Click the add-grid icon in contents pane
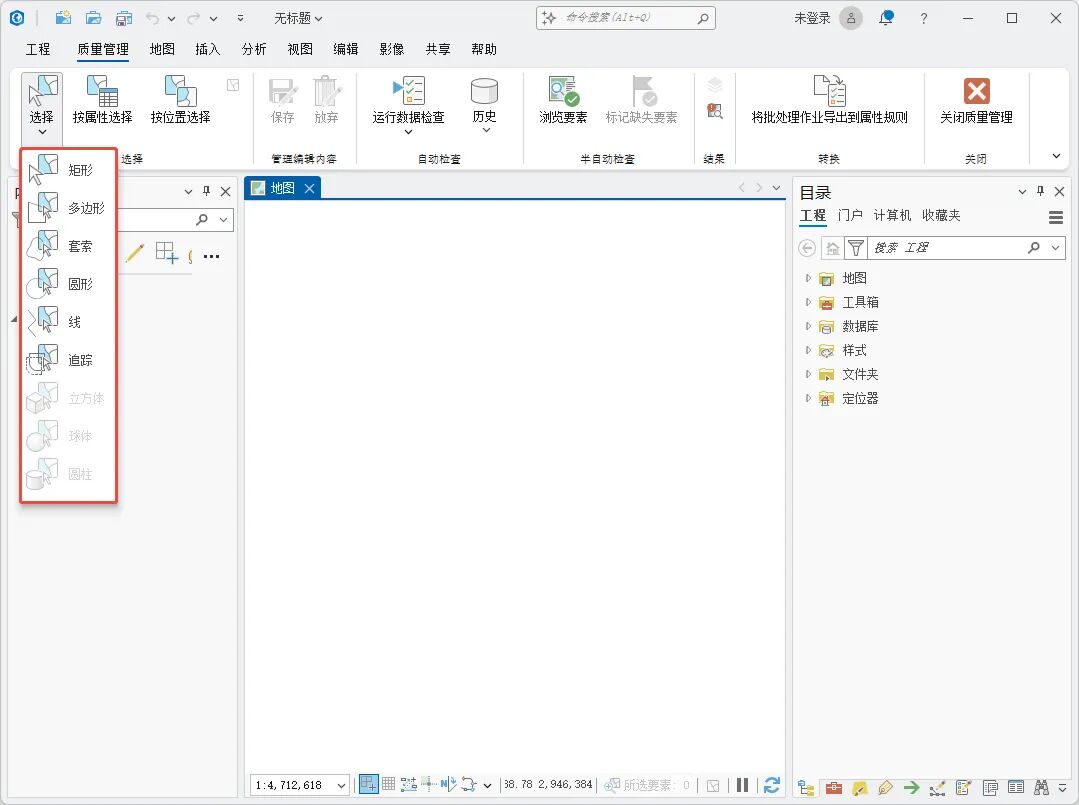This screenshot has width=1079, height=805. coord(167,253)
